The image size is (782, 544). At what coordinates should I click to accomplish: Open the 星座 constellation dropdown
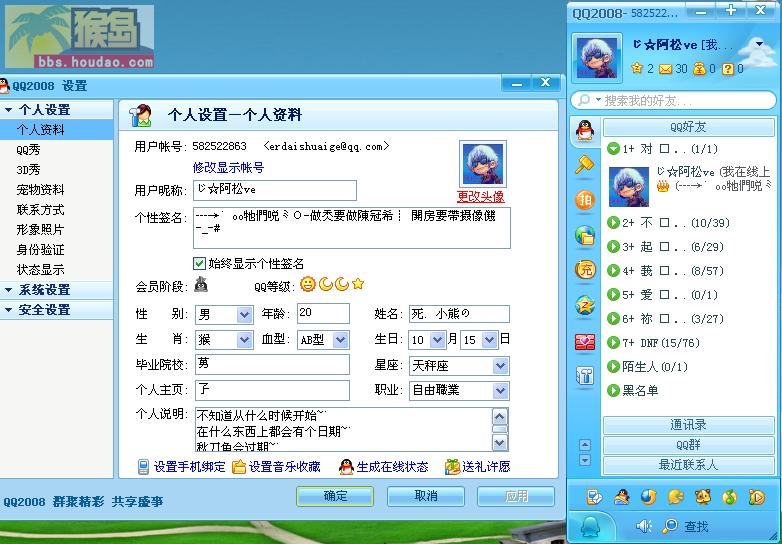[500, 366]
